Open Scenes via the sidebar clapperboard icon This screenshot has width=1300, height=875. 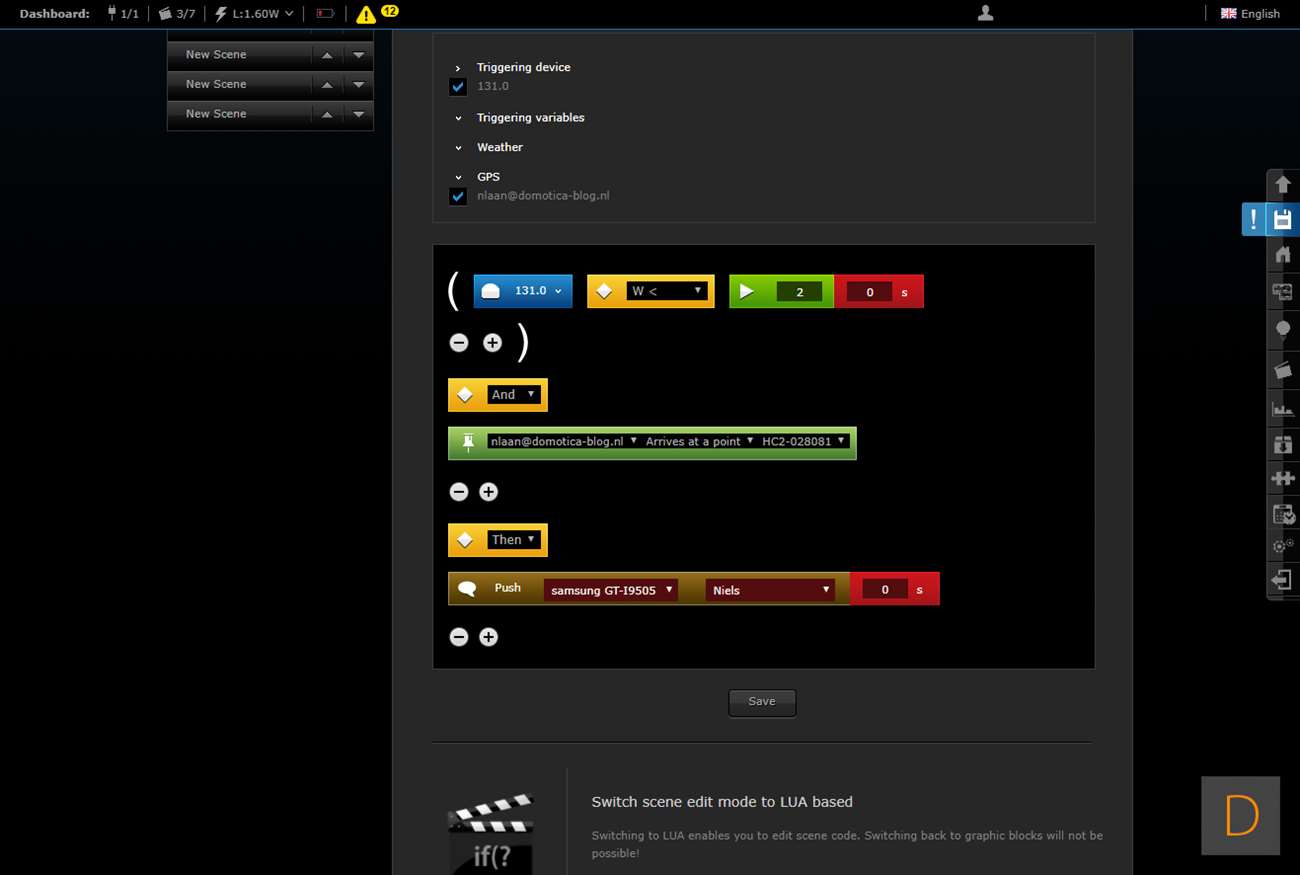pos(1283,370)
